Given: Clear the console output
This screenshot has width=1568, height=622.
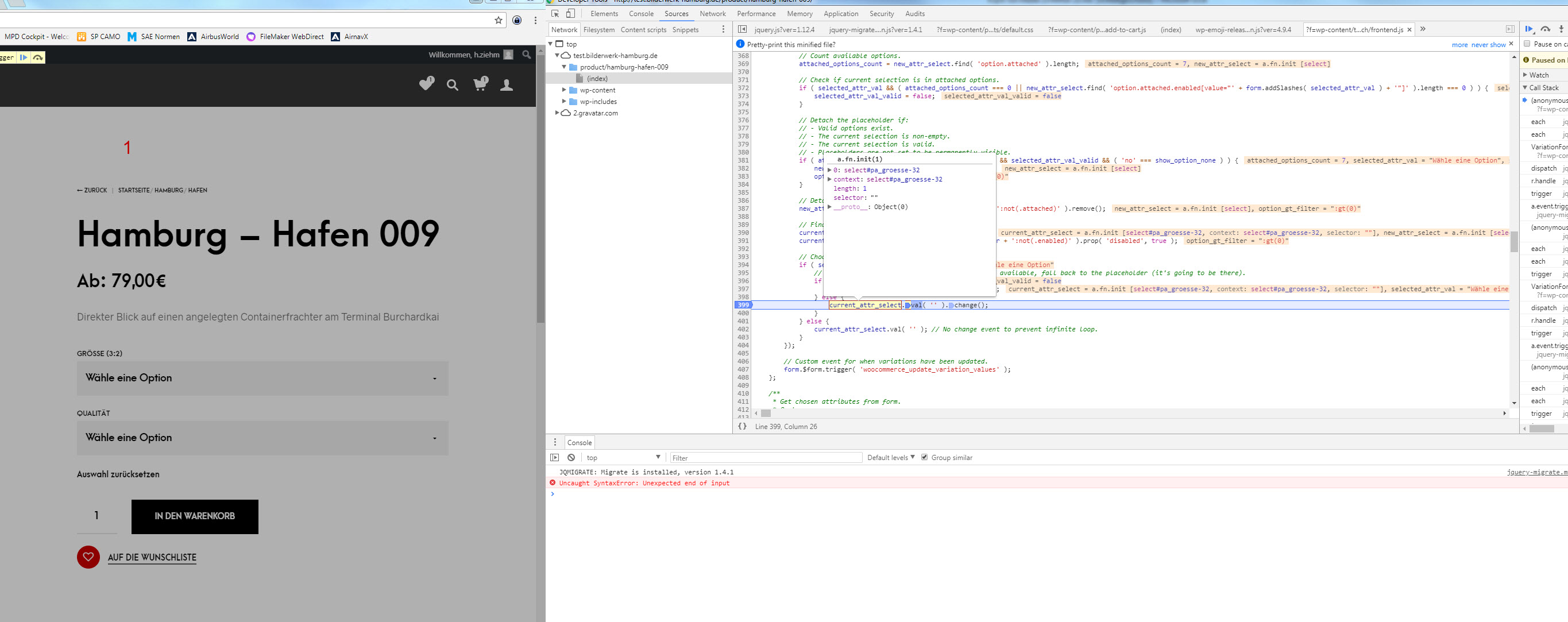Looking at the screenshot, I should tap(571, 457).
